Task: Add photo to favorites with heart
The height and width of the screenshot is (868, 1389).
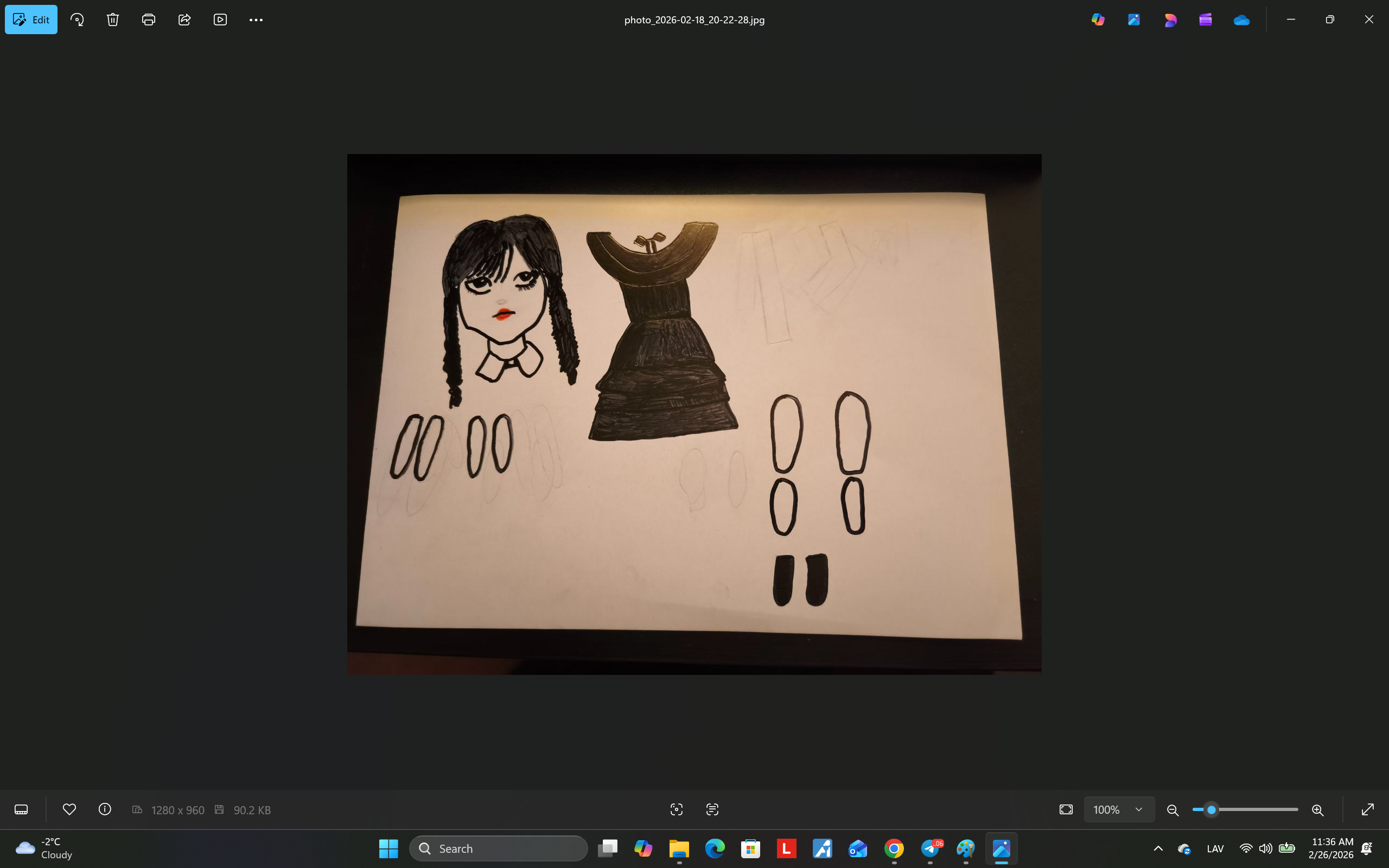Action: [69, 809]
